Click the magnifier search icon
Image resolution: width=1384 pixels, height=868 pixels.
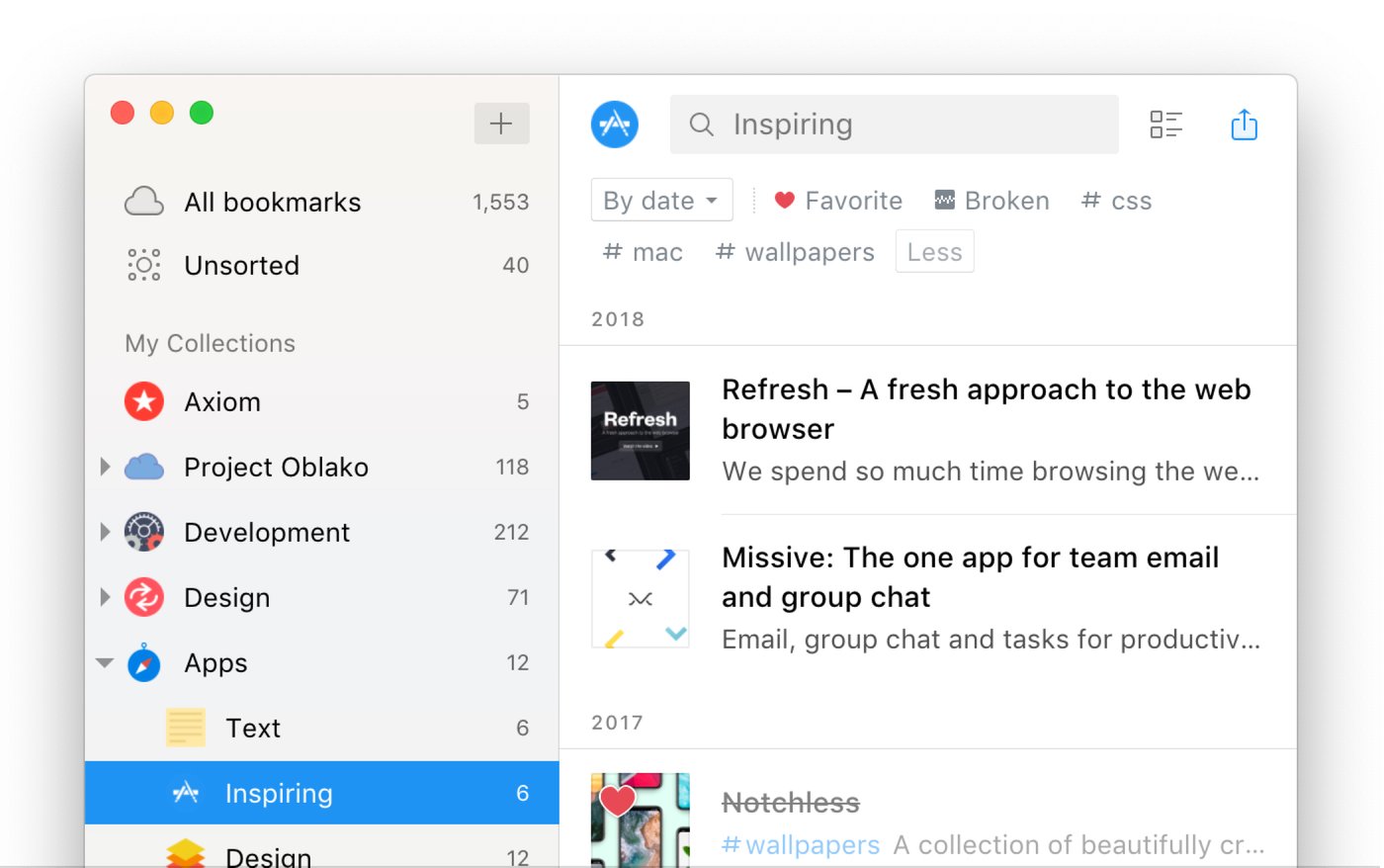pos(702,125)
